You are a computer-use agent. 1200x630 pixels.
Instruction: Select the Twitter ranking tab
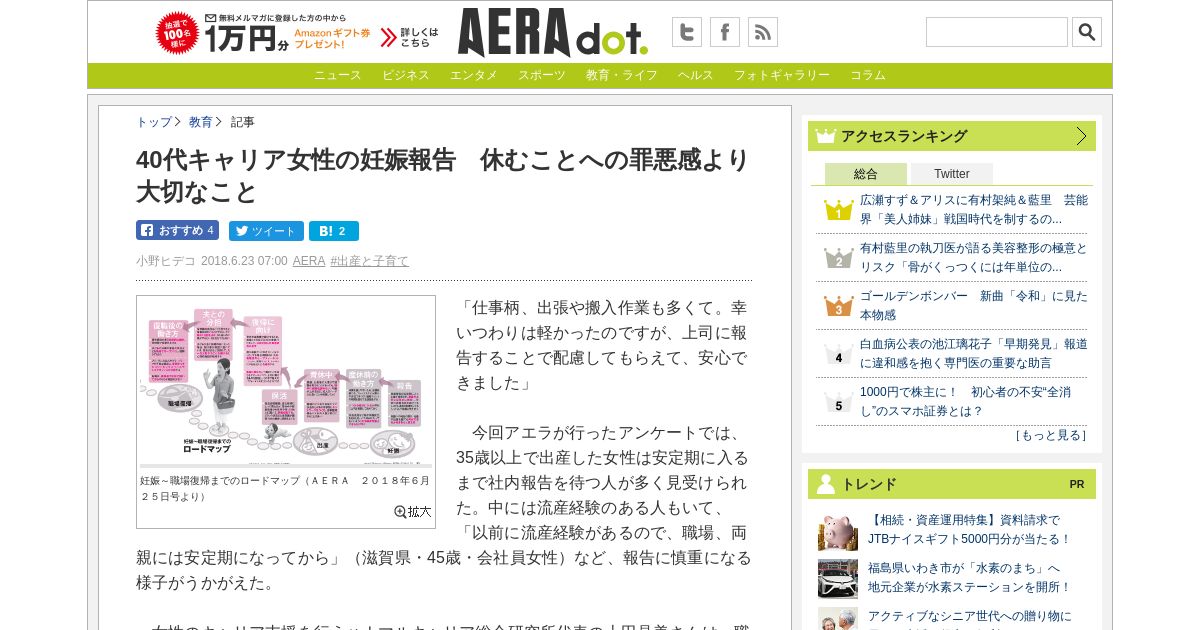pyautogui.click(x=952, y=174)
